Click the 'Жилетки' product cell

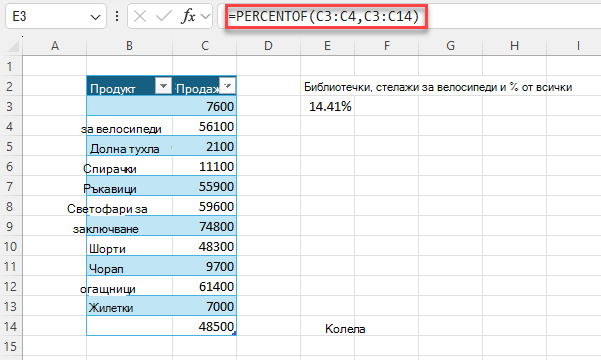[x=130, y=306]
